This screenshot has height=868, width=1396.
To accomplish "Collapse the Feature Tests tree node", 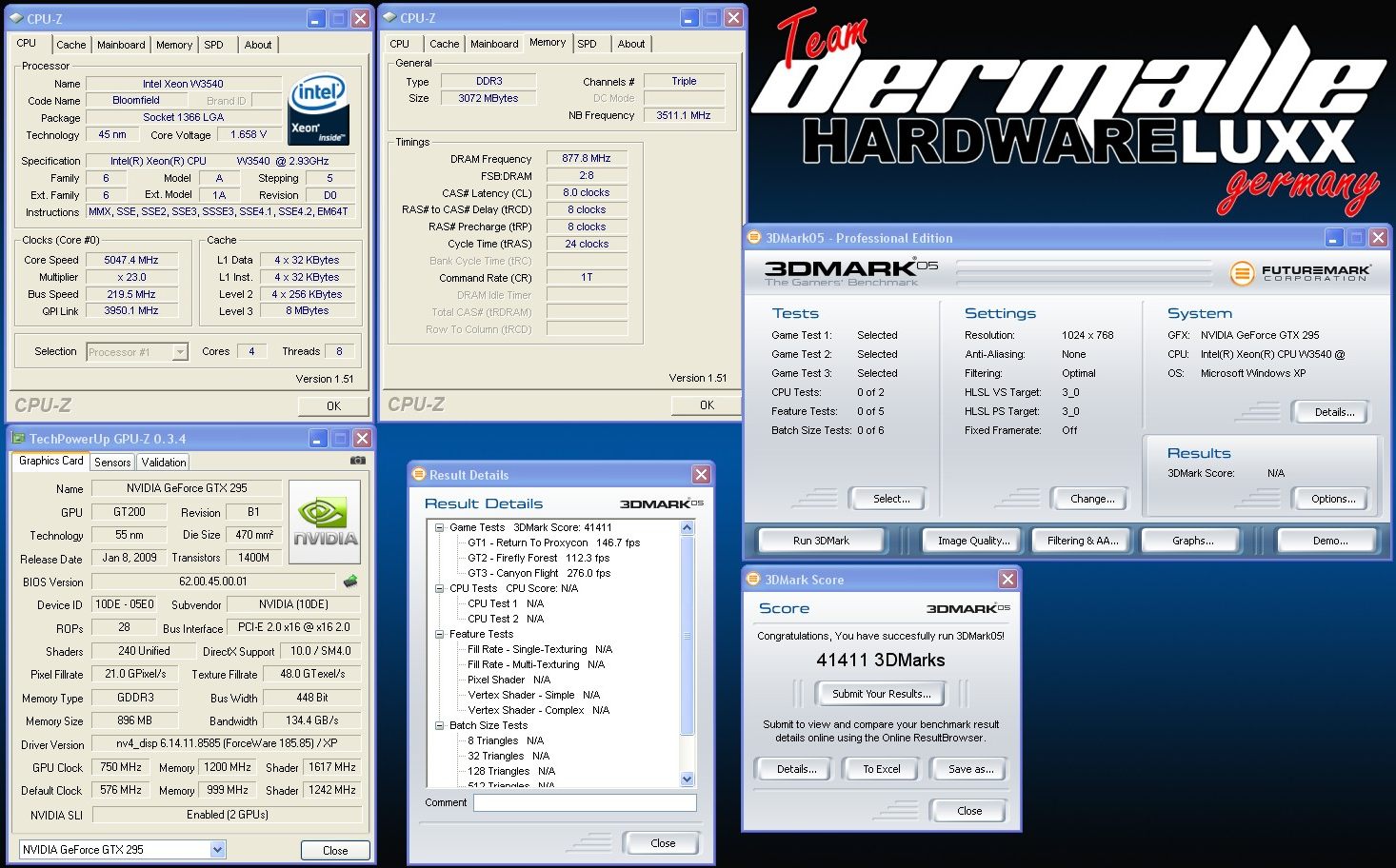I will (440, 634).
